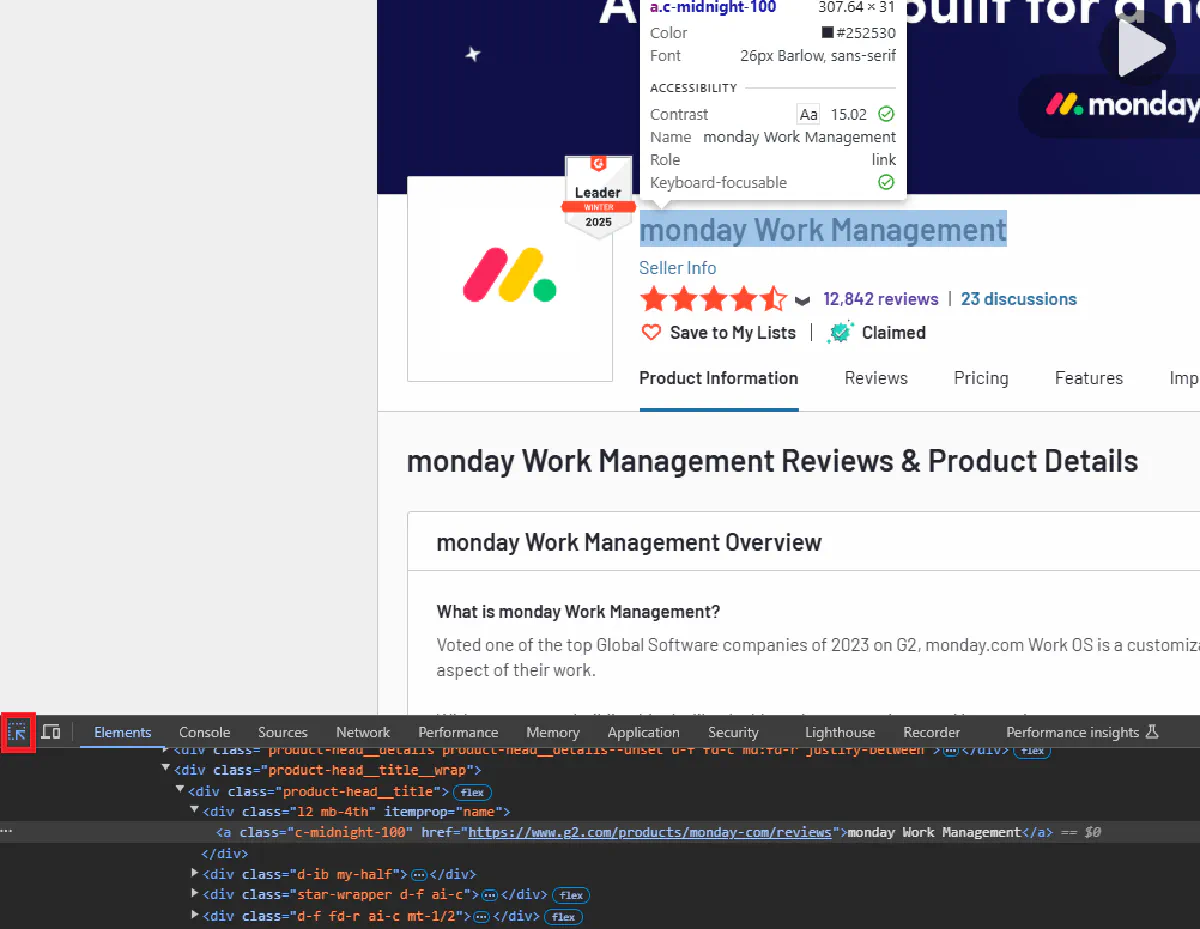Expand the rating breakdown chevron next to stars
This screenshot has height=929, width=1200.
point(802,300)
